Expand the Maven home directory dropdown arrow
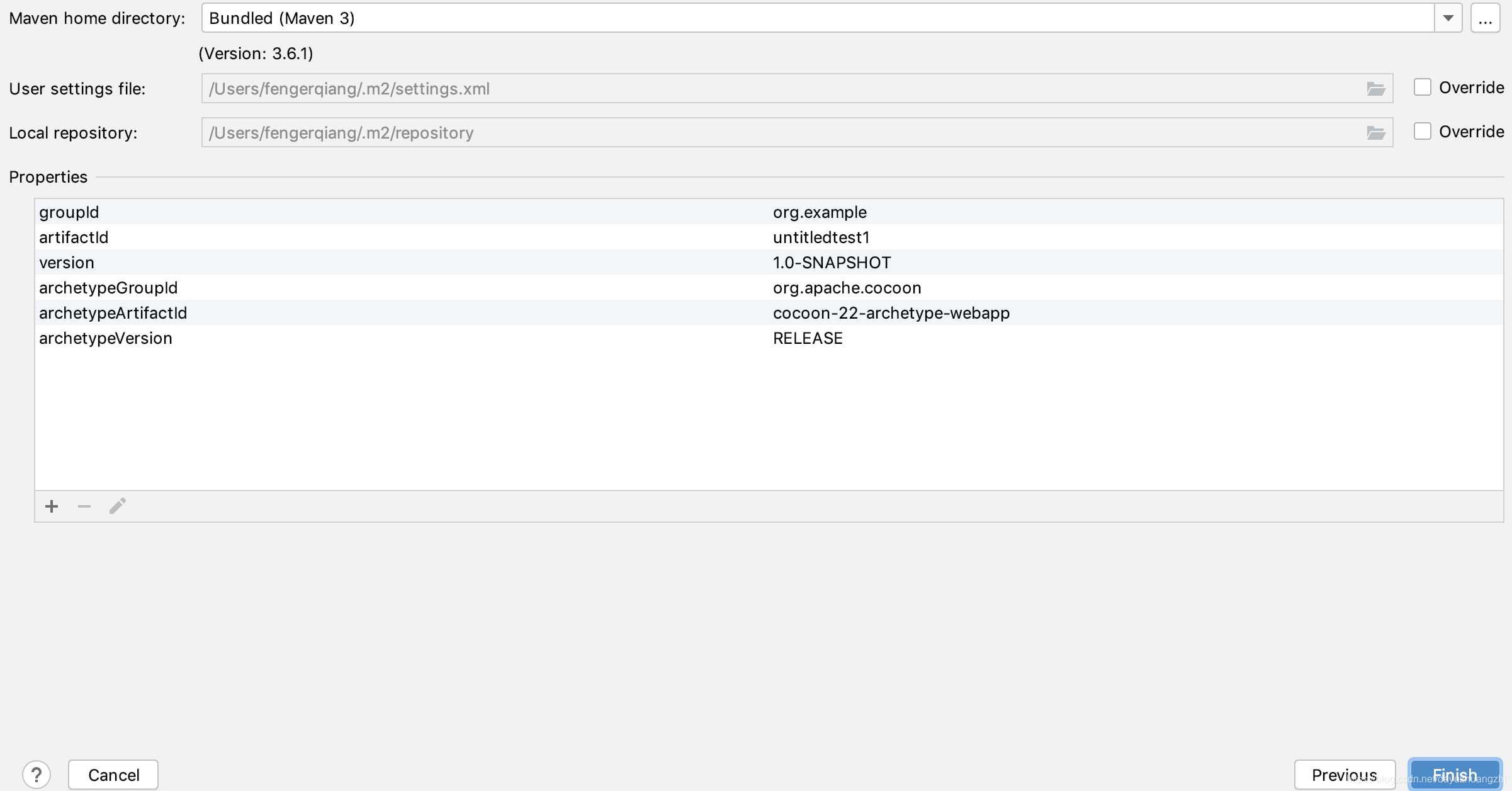Image resolution: width=1512 pixels, height=791 pixels. pos(1448,18)
